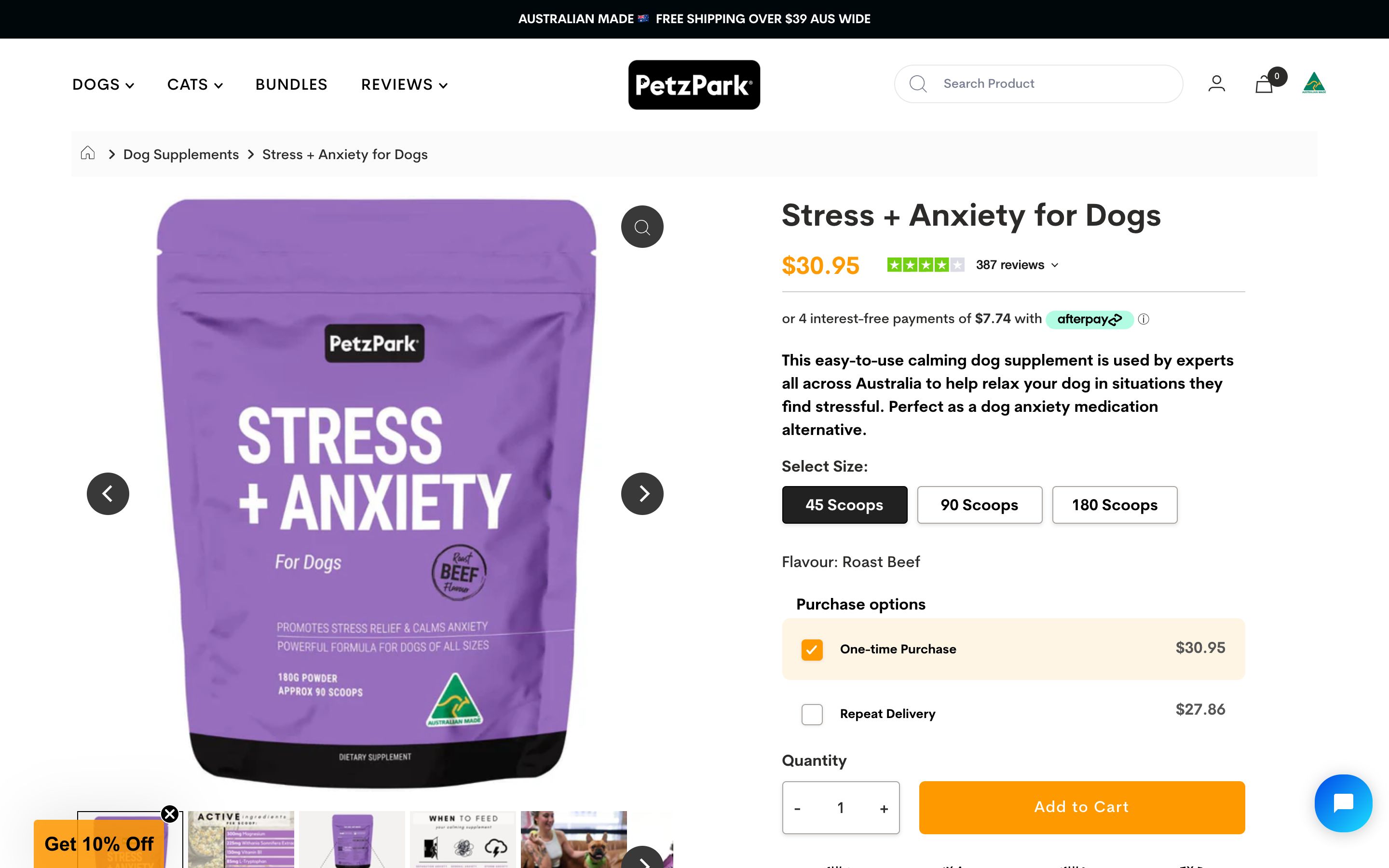
Task: Follow the Dog Supplements breadcrumb link
Action: point(181,154)
